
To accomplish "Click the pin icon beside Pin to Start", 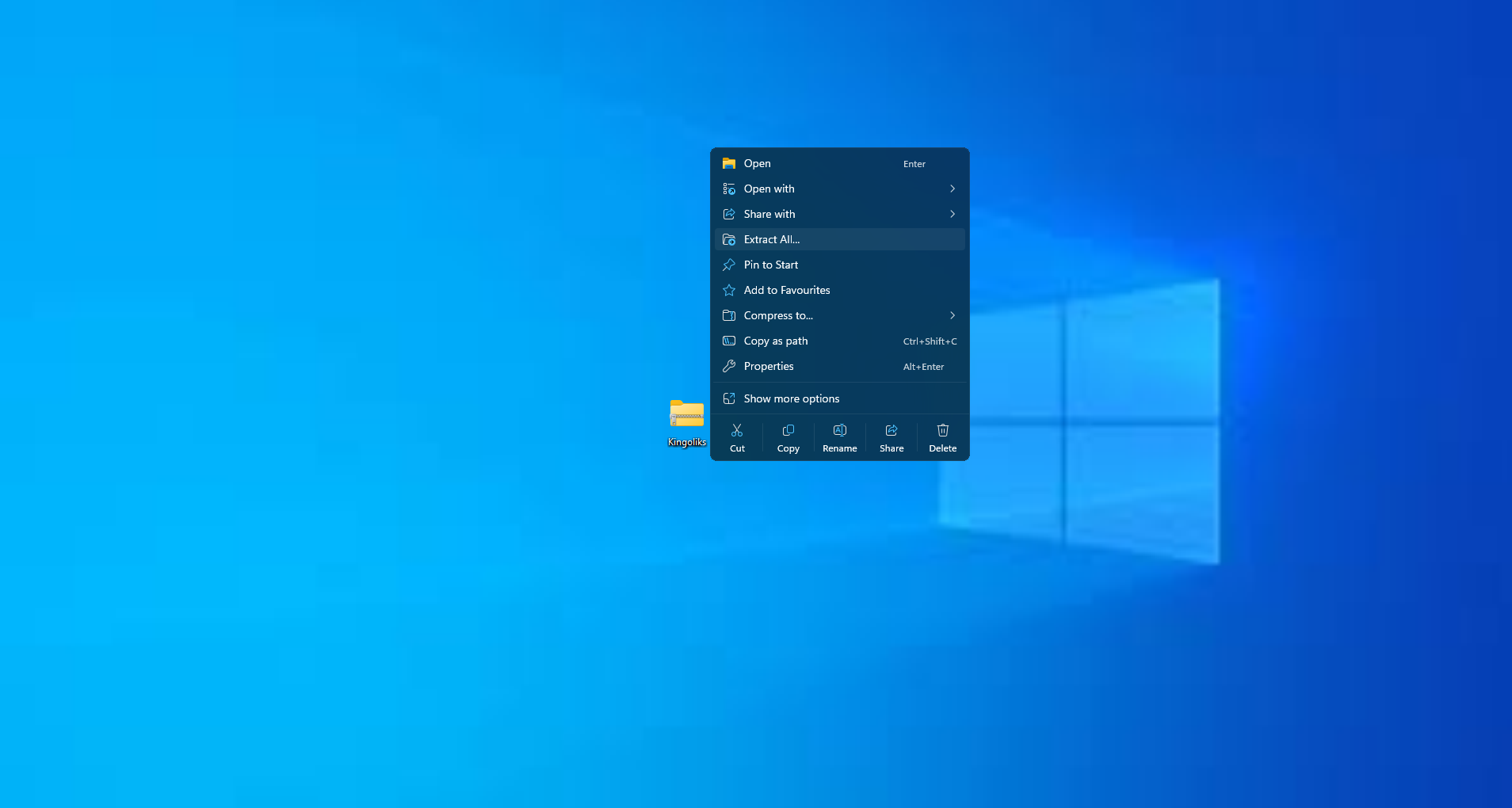I will pos(729,265).
